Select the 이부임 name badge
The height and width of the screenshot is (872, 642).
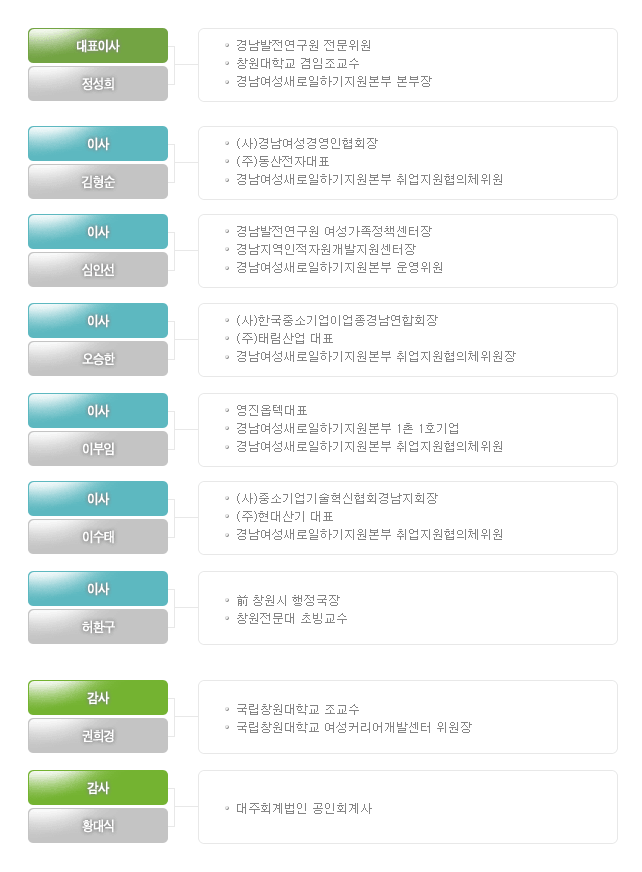(x=98, y=448)
